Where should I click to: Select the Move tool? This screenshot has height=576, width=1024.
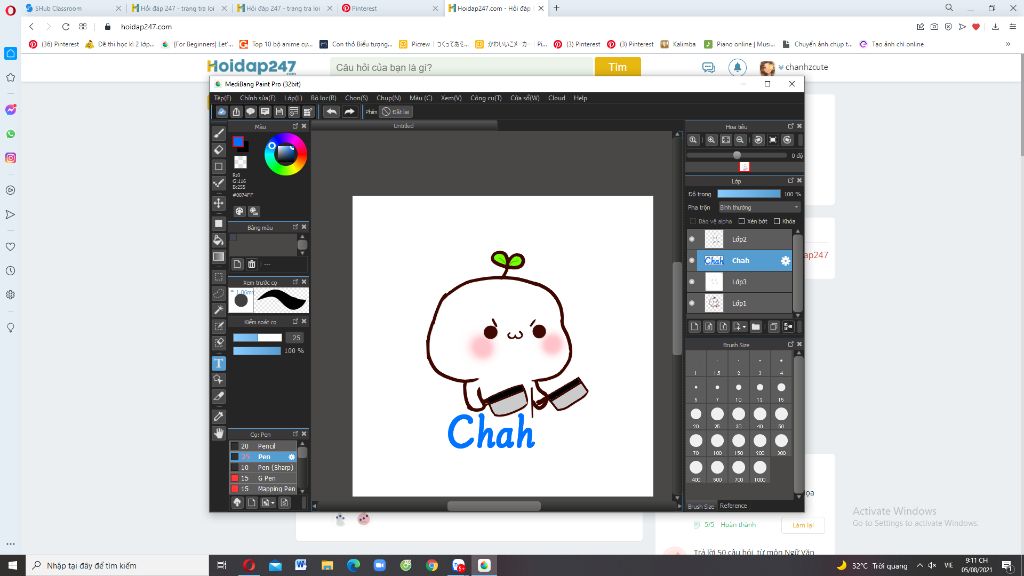[x=219, y=203]
